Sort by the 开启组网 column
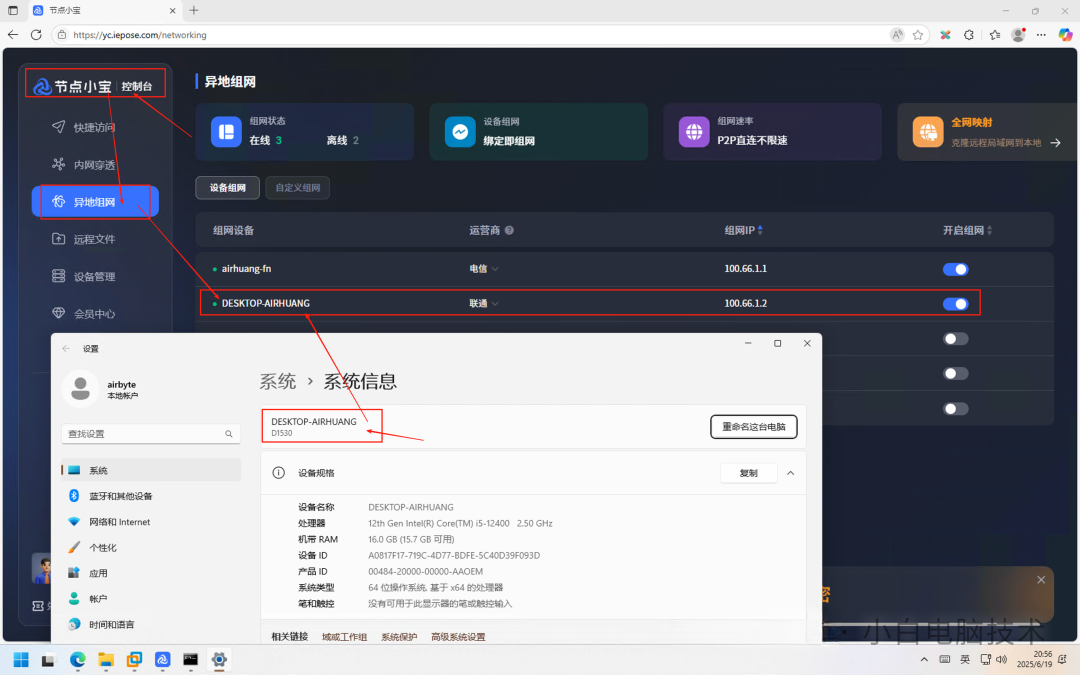The width and height of the screenshot is (1080, 675). (989, 230)
